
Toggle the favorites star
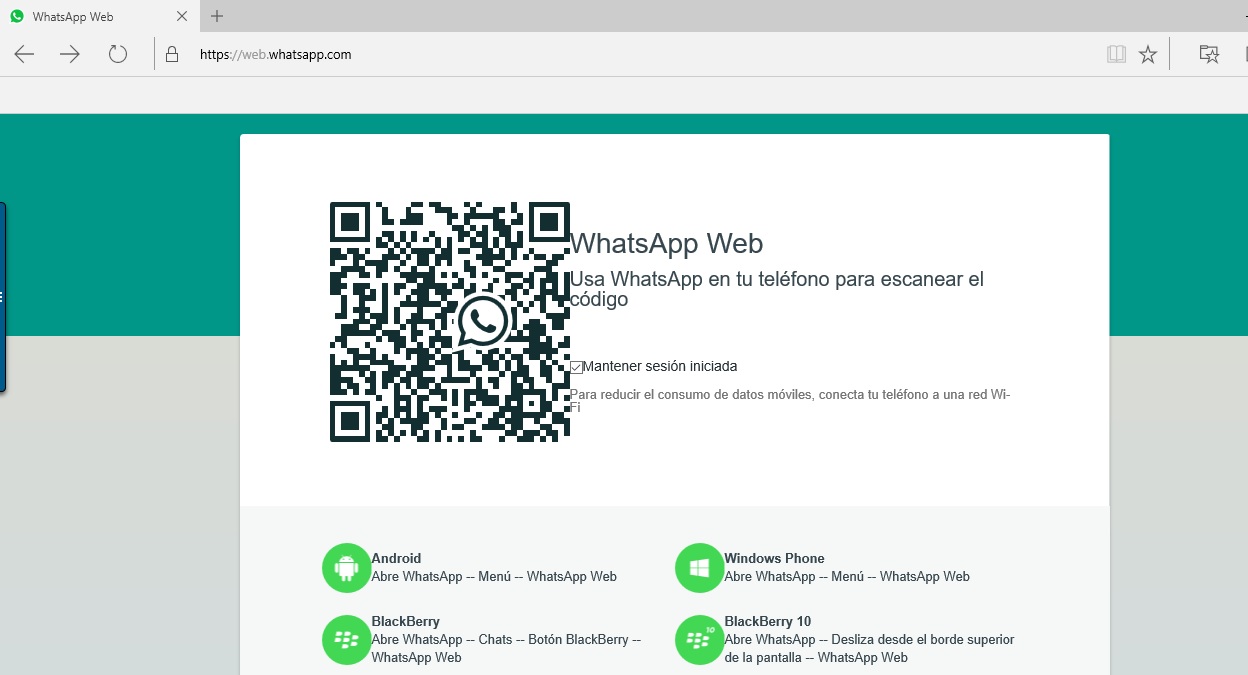click(x=1148, y=54)
